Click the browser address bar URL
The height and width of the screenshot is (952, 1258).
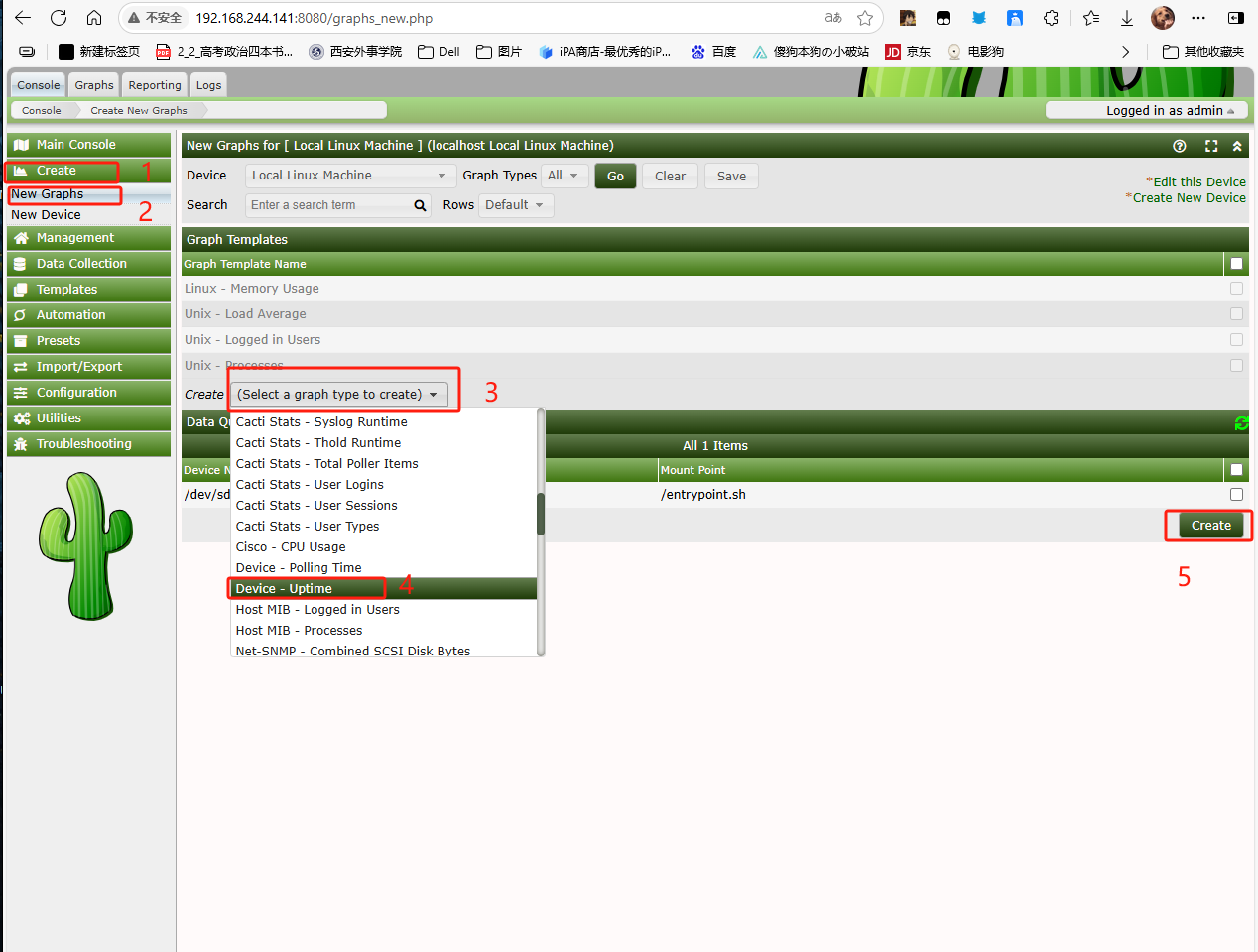click(314, 18)
